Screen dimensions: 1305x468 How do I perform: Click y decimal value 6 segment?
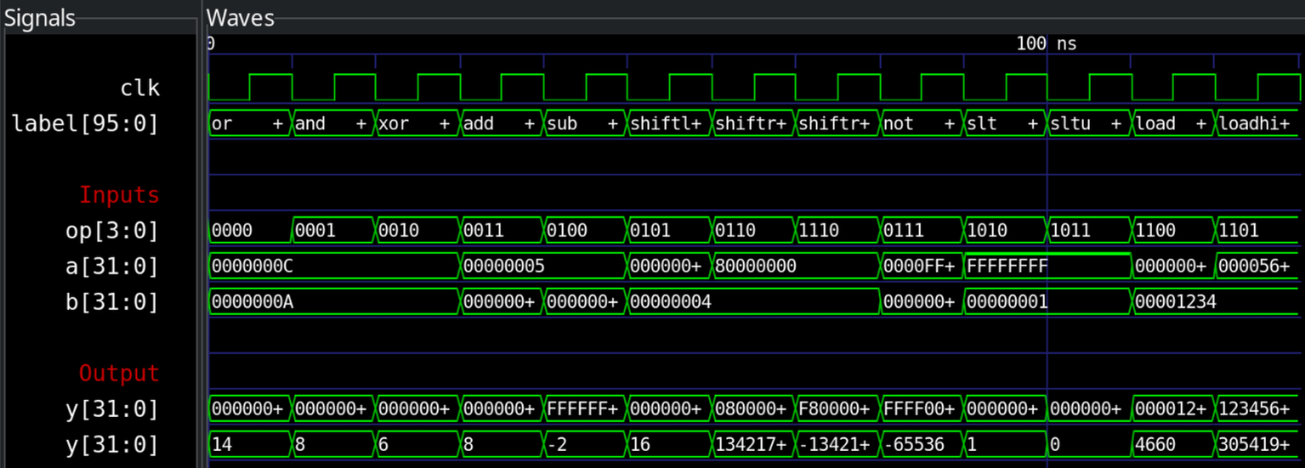417,445
